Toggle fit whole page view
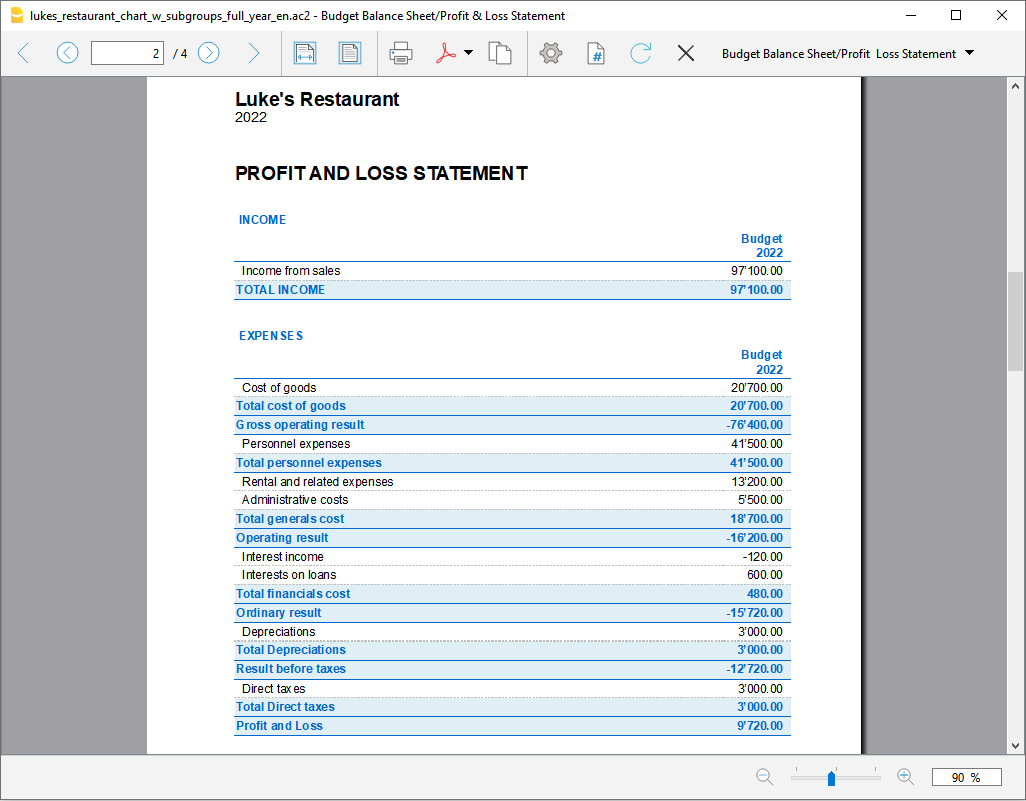 (x=349, y=53)
